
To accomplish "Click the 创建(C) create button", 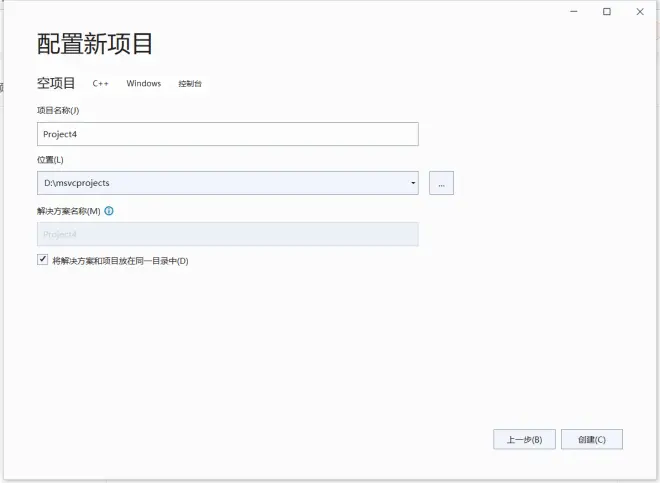I will (x=591, y=440).
